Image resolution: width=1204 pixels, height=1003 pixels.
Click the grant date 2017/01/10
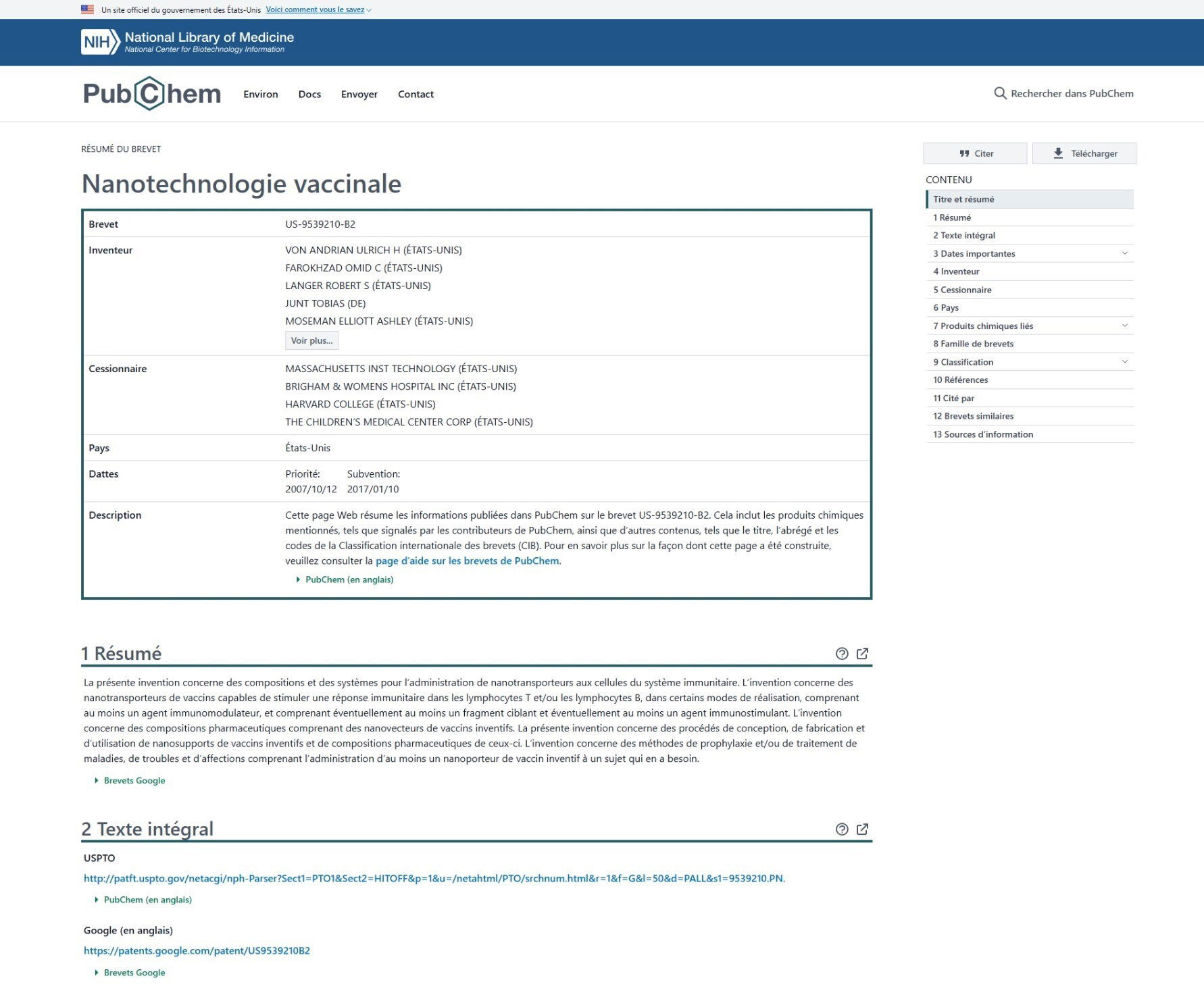coord(373,489)
